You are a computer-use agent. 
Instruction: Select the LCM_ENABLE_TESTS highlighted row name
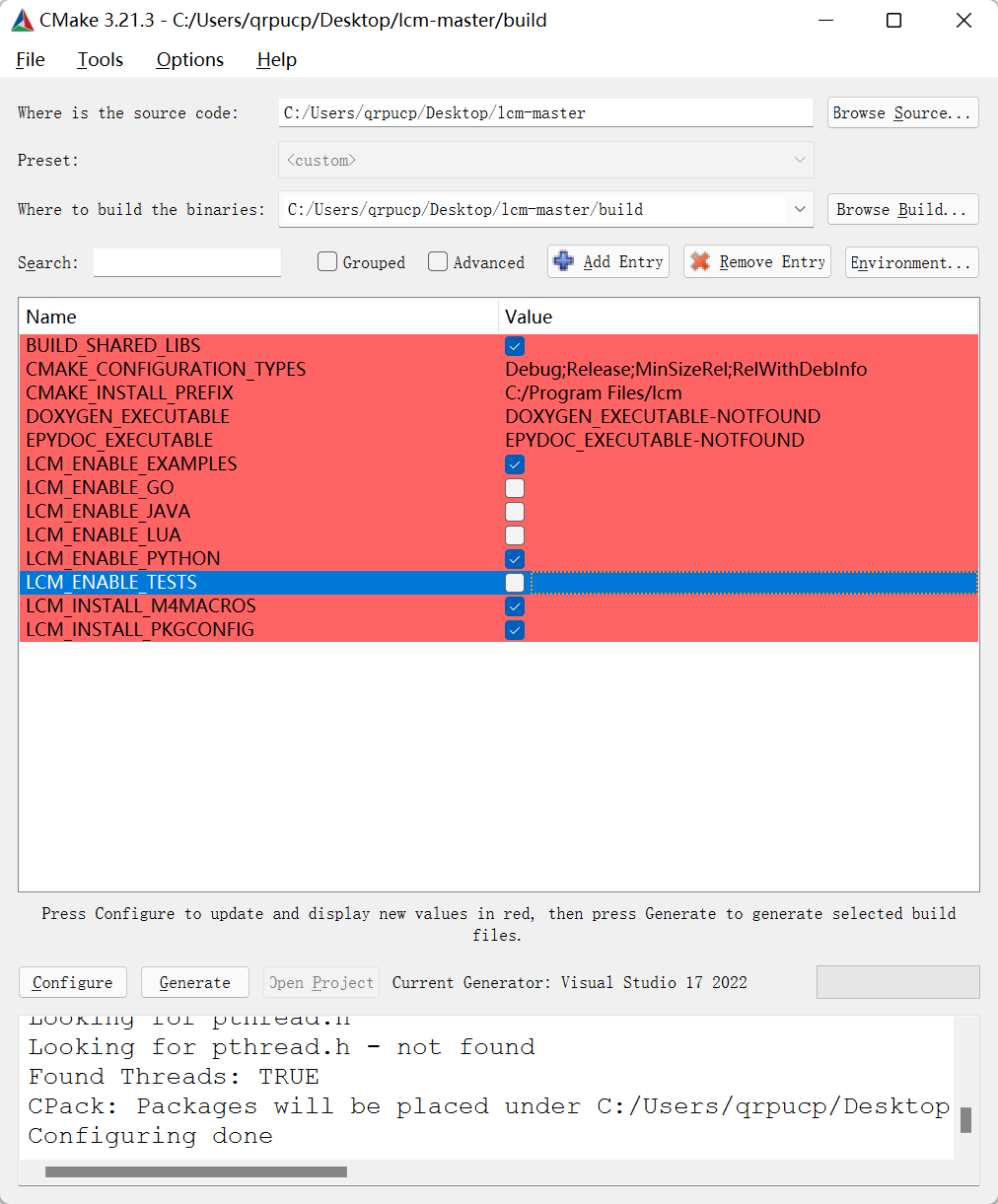point(111,582)
